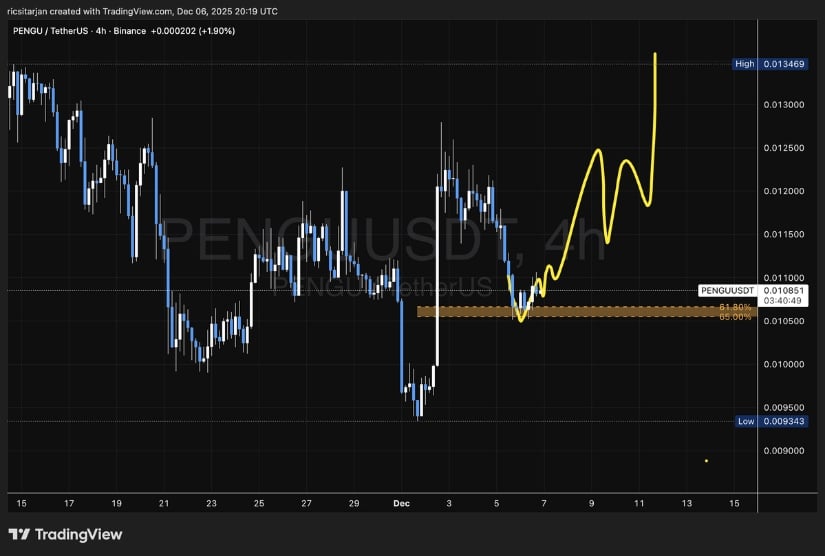This screenshot has height=556, width=825.
Task: Select the 61.80% Fibonacci level label
Action: click(735, 307)
